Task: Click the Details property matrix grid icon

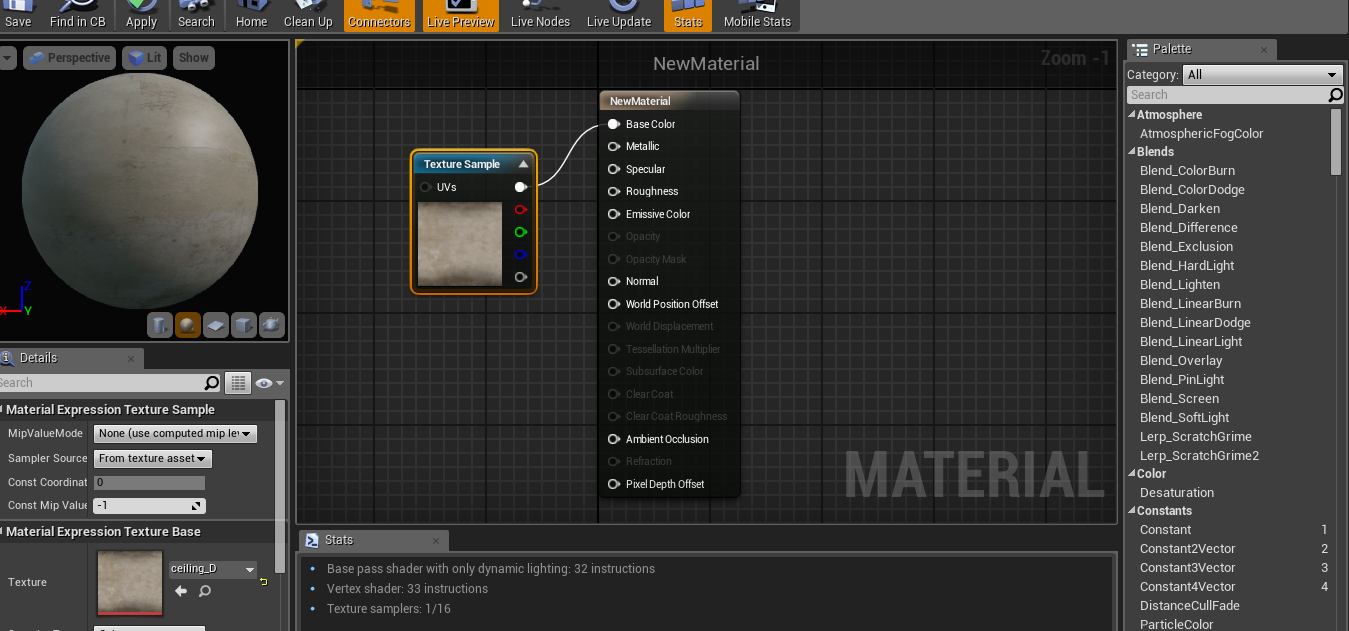Action: [238, 383]
